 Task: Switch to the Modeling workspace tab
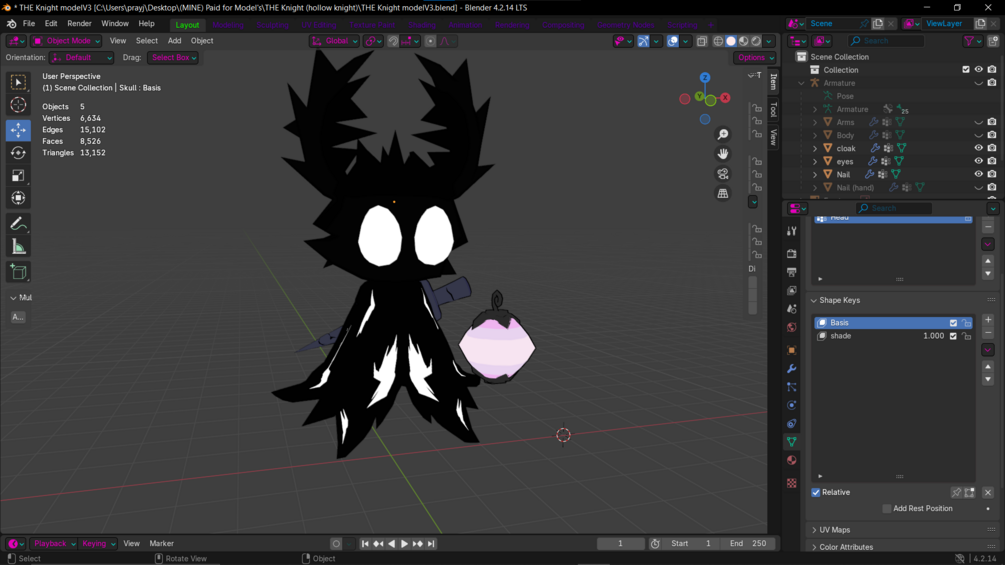tap(228, 25)
